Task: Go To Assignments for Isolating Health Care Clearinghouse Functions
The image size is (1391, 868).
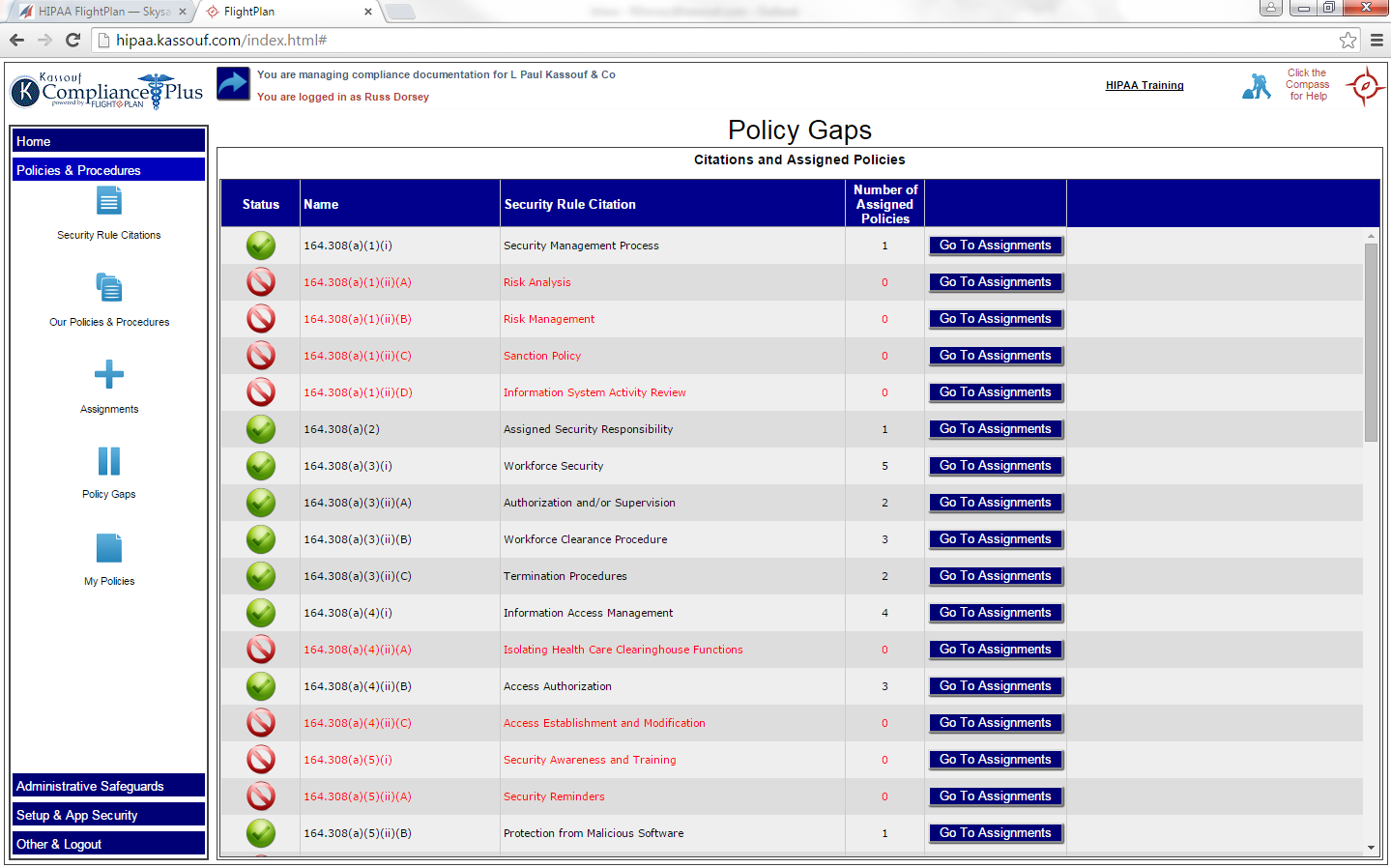Action: coord(995,650)
